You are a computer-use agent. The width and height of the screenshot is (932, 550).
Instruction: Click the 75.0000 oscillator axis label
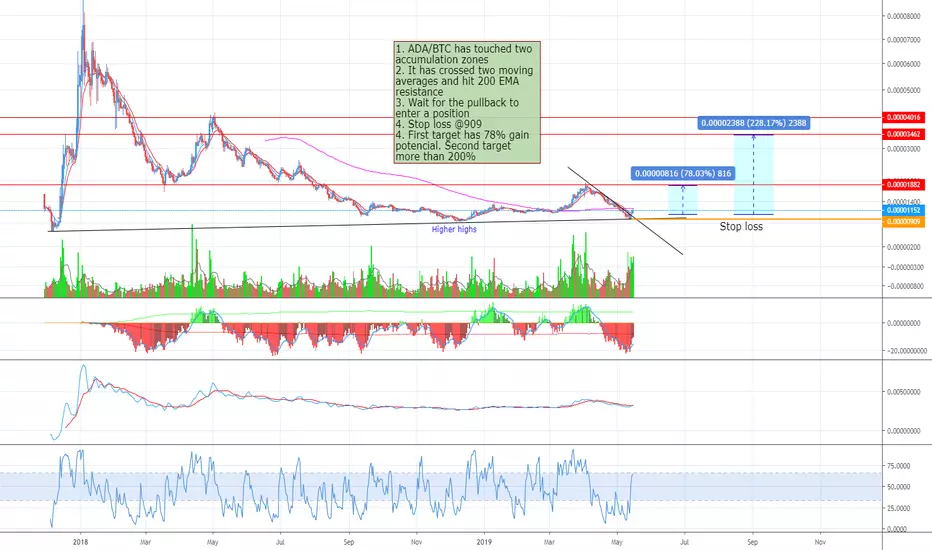click(x=898, y=466)
